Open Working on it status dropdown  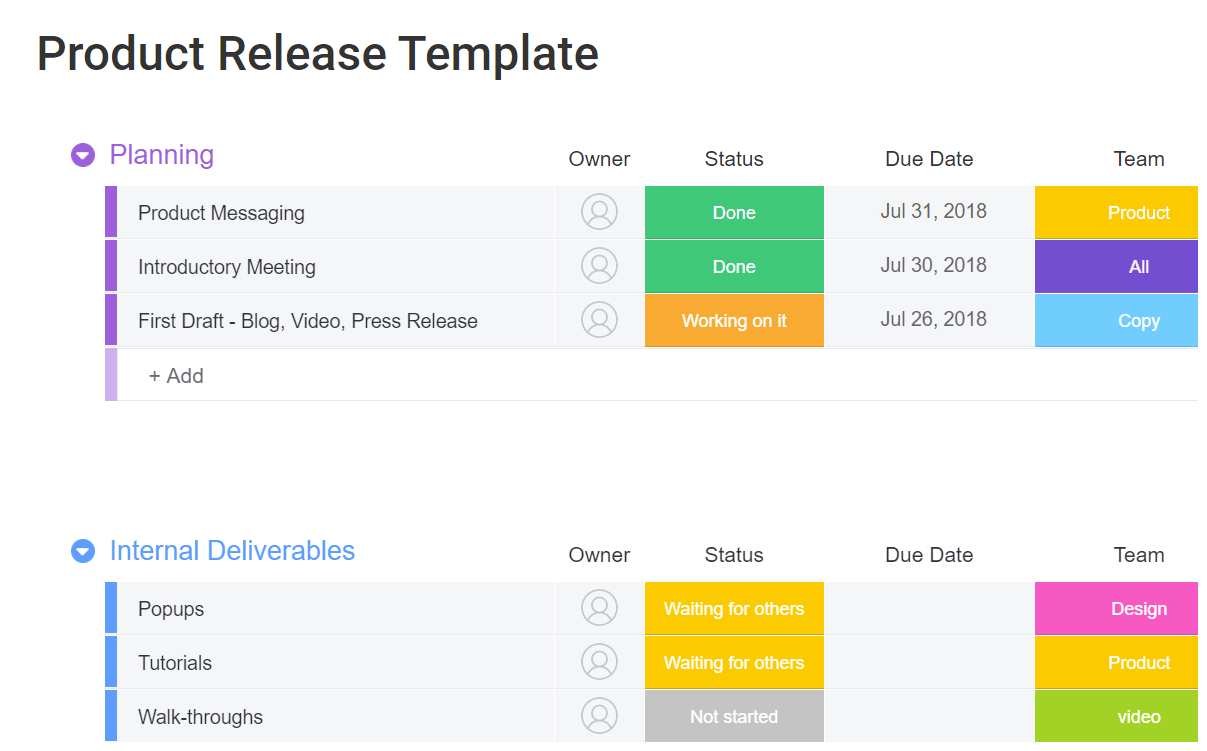(734, 321)
